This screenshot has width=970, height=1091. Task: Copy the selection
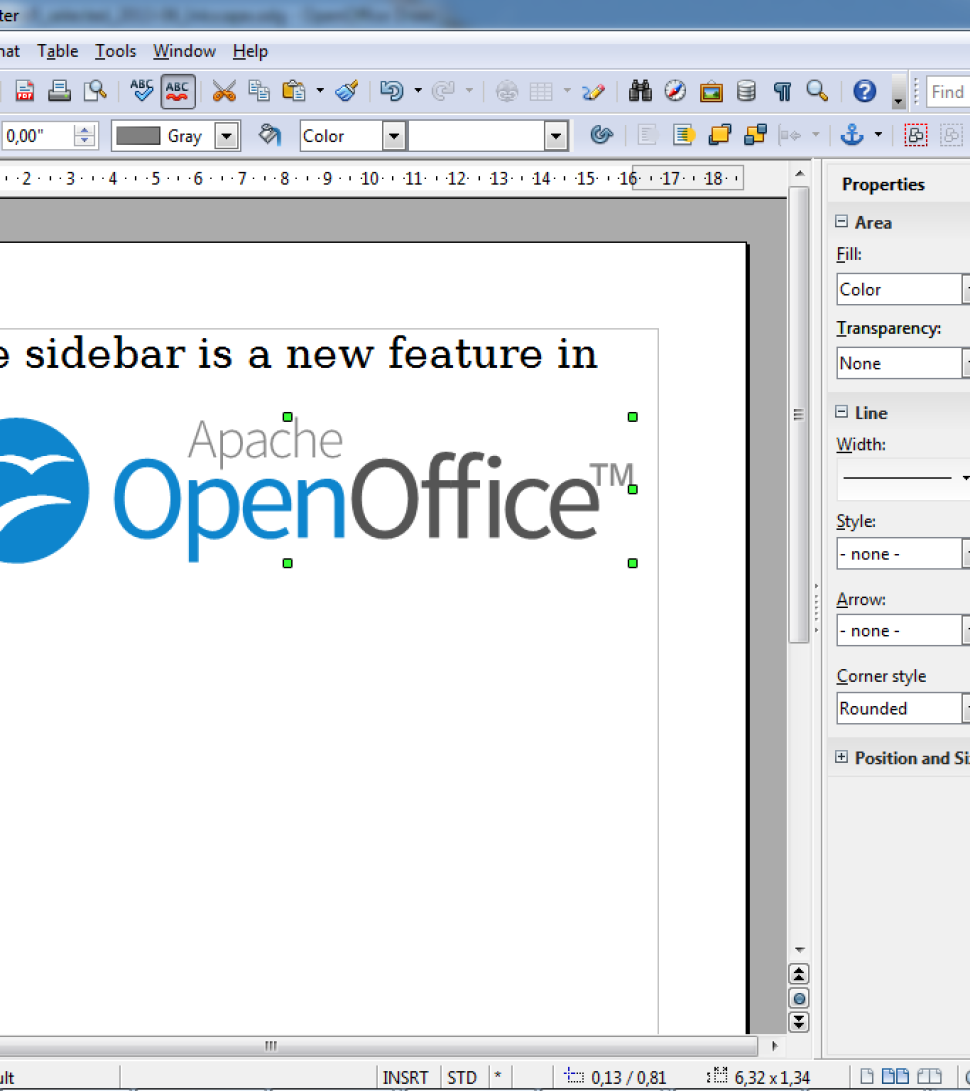pyautogui.click(x=259, y=91)
